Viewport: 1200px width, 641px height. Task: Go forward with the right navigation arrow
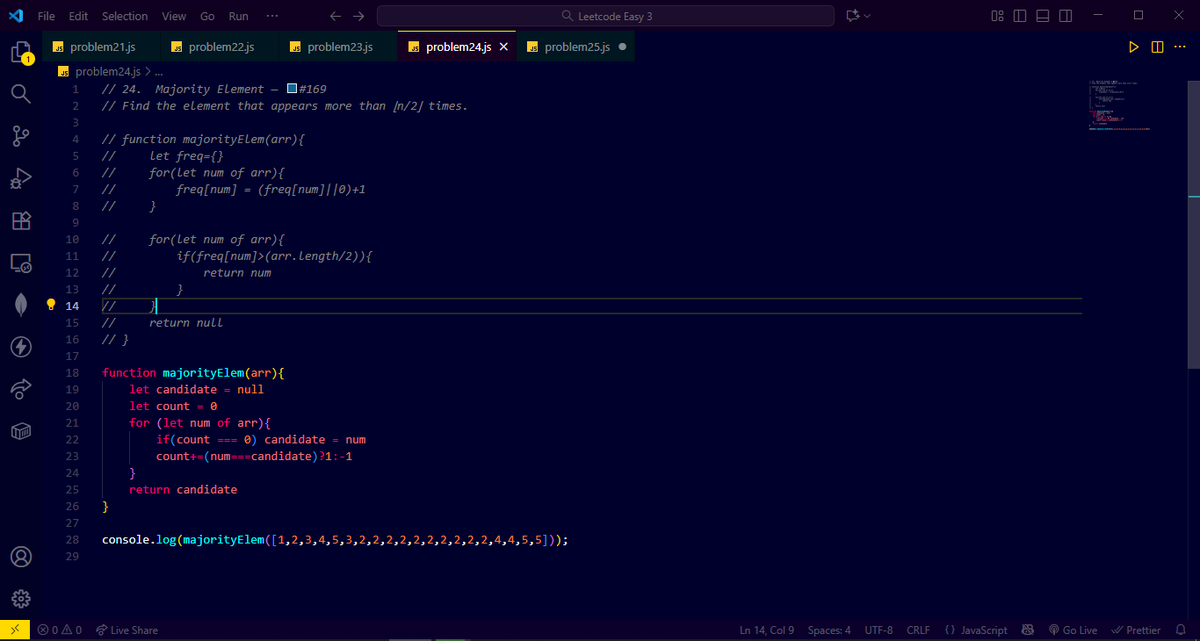(x=359, y=16)
